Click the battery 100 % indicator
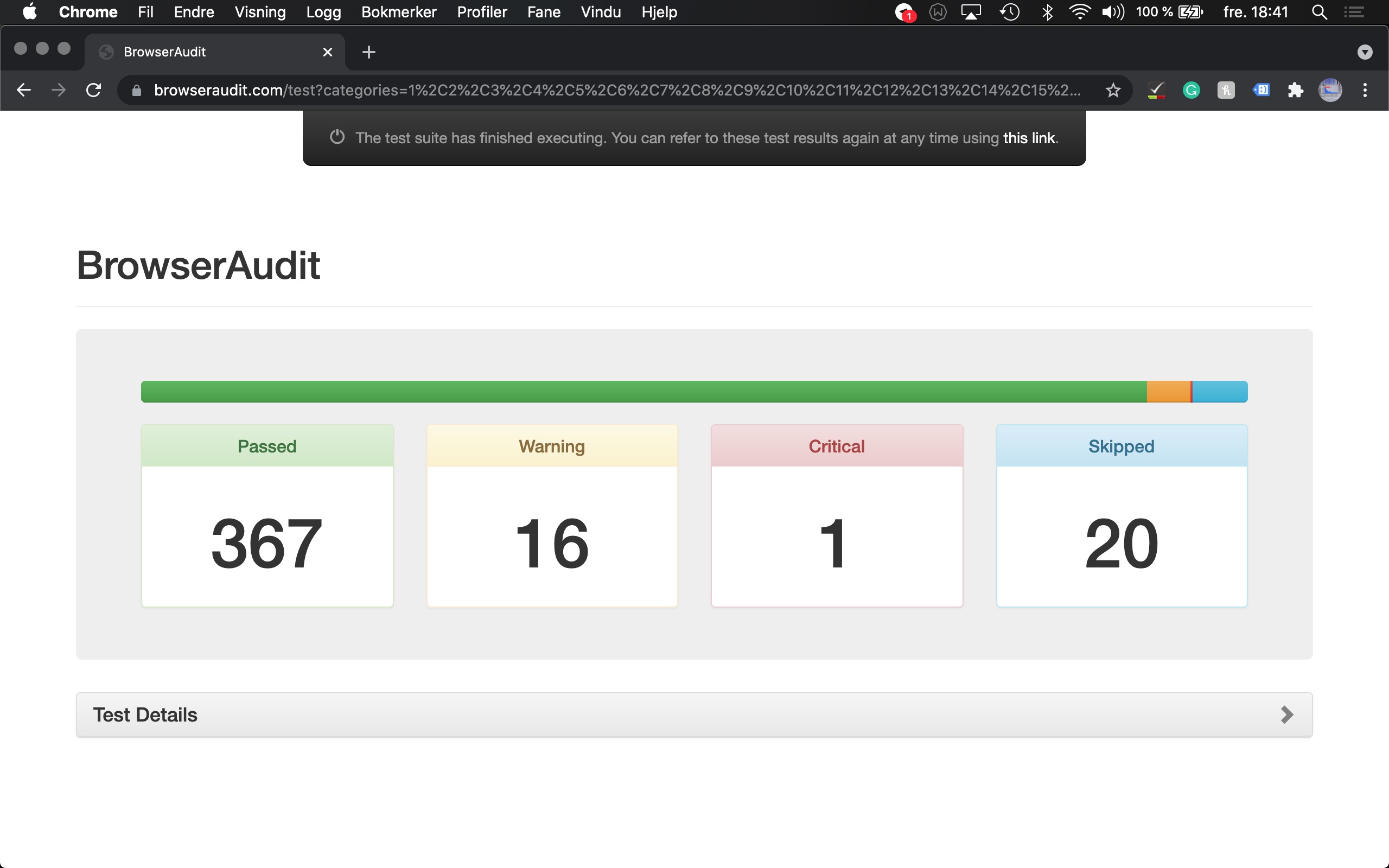The height and width of the screenshot is (868, 1389). pyautogui.click(x=1169, y=12)
